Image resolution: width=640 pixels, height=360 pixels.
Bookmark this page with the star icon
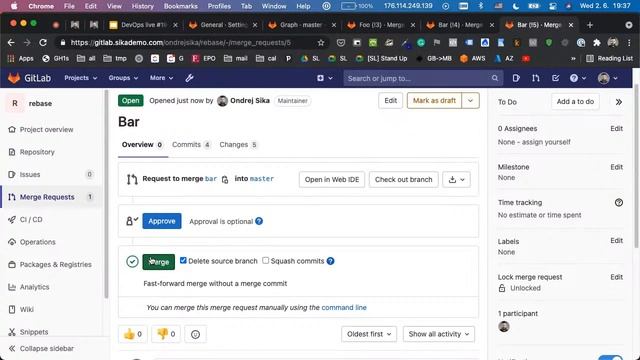(x=321, y=42)
